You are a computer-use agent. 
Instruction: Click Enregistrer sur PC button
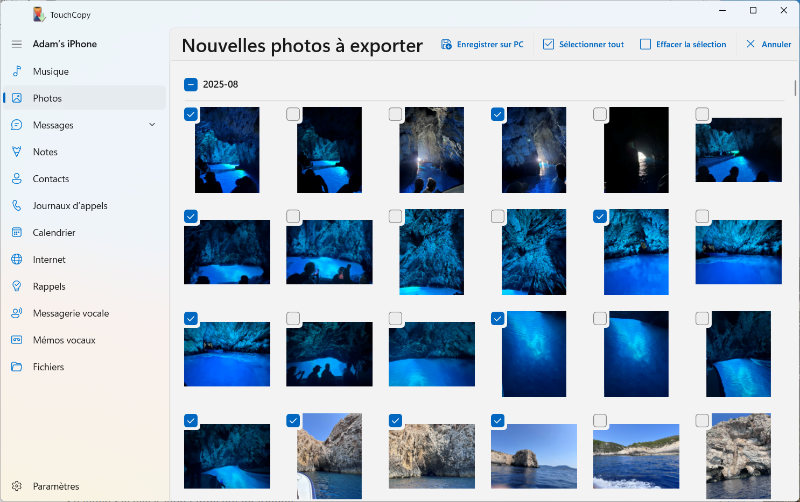(483, 44)
